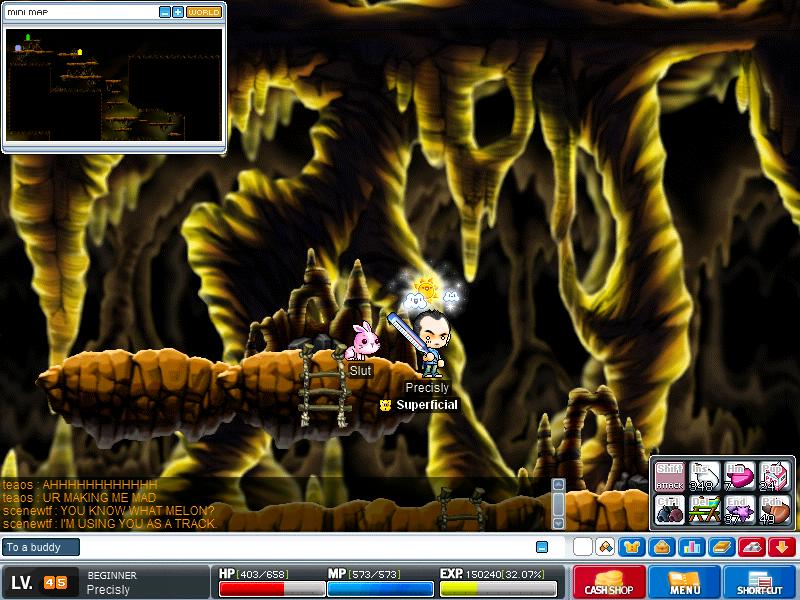Use the brown item in Pdn slot
Image resolution: width=800 pixels, height=600 pixels.
point(774,509)
